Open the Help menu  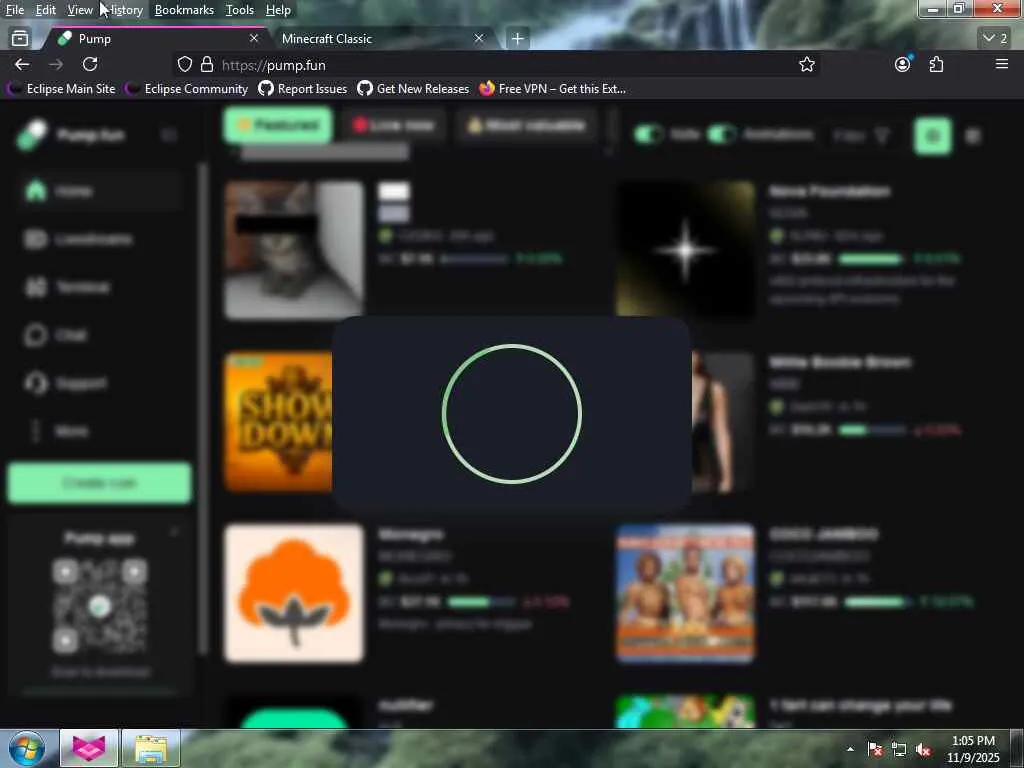pos(278,10)
